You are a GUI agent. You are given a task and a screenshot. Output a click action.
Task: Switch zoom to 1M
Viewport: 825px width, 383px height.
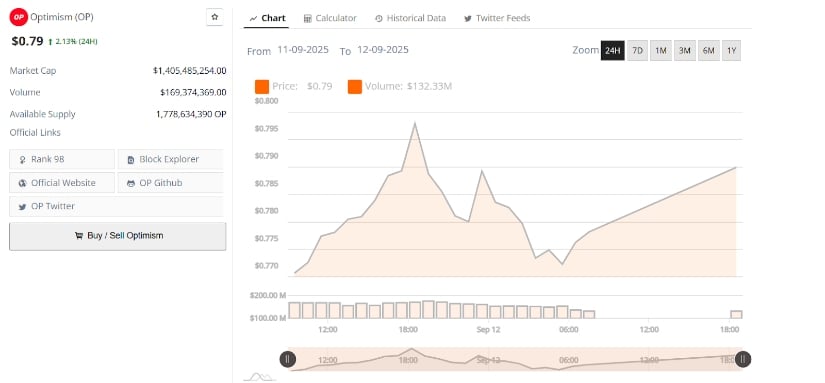pyautogui.click(x=661, y=51)
